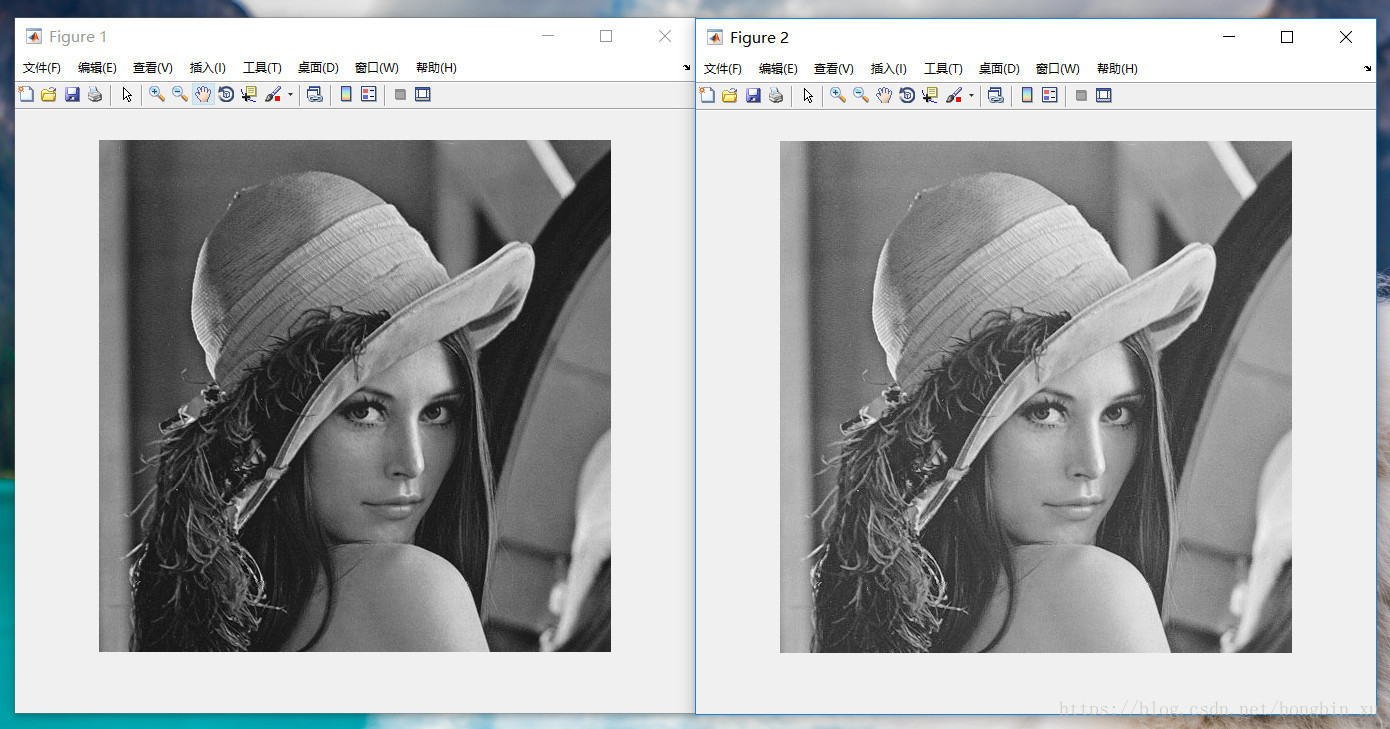This screenshot has height=729, width=1390.
Task: Enable Data Cursor tool in Figure 2
Action: click(x=930, y=95)
